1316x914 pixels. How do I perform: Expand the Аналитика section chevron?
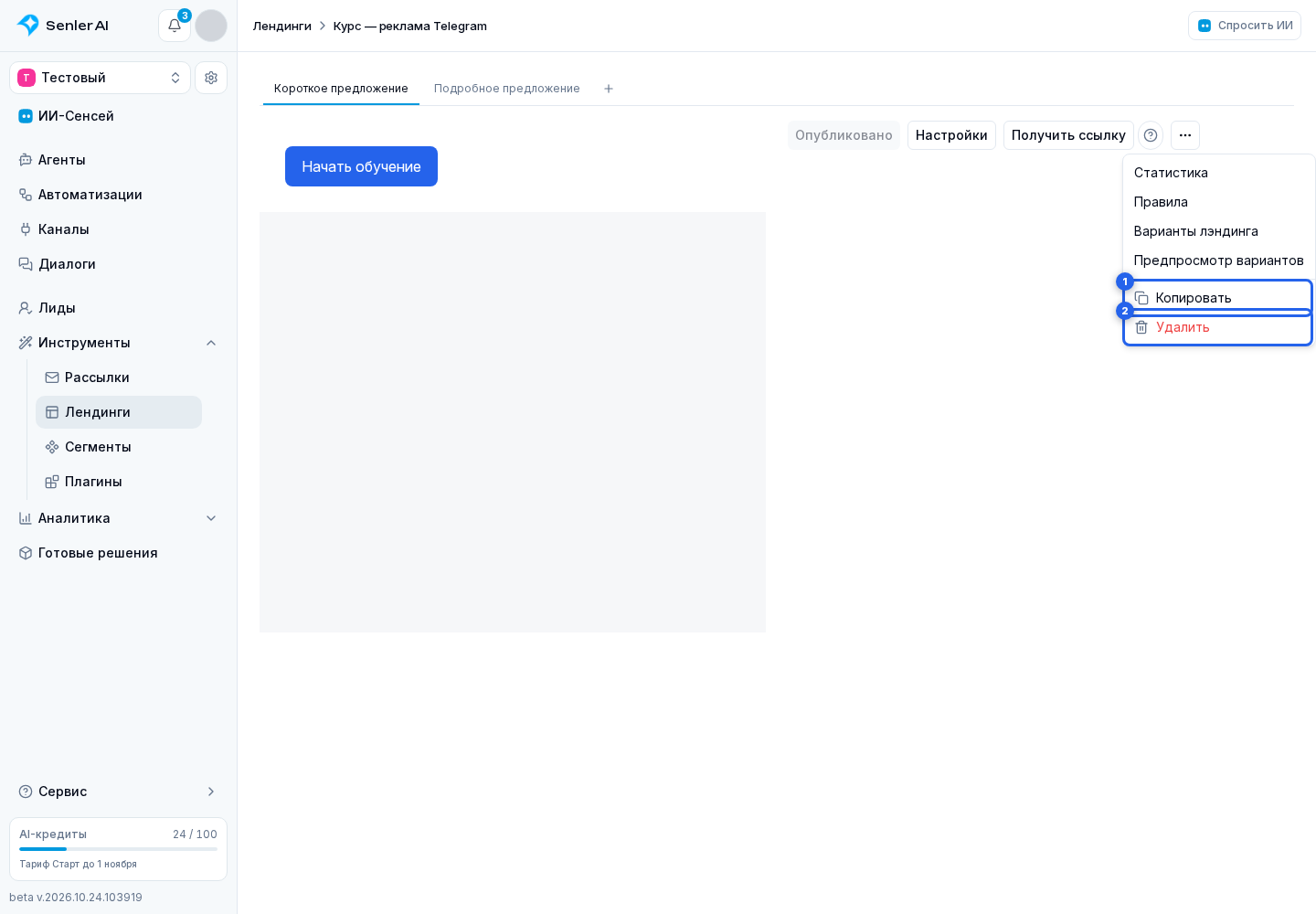(211, 518)
